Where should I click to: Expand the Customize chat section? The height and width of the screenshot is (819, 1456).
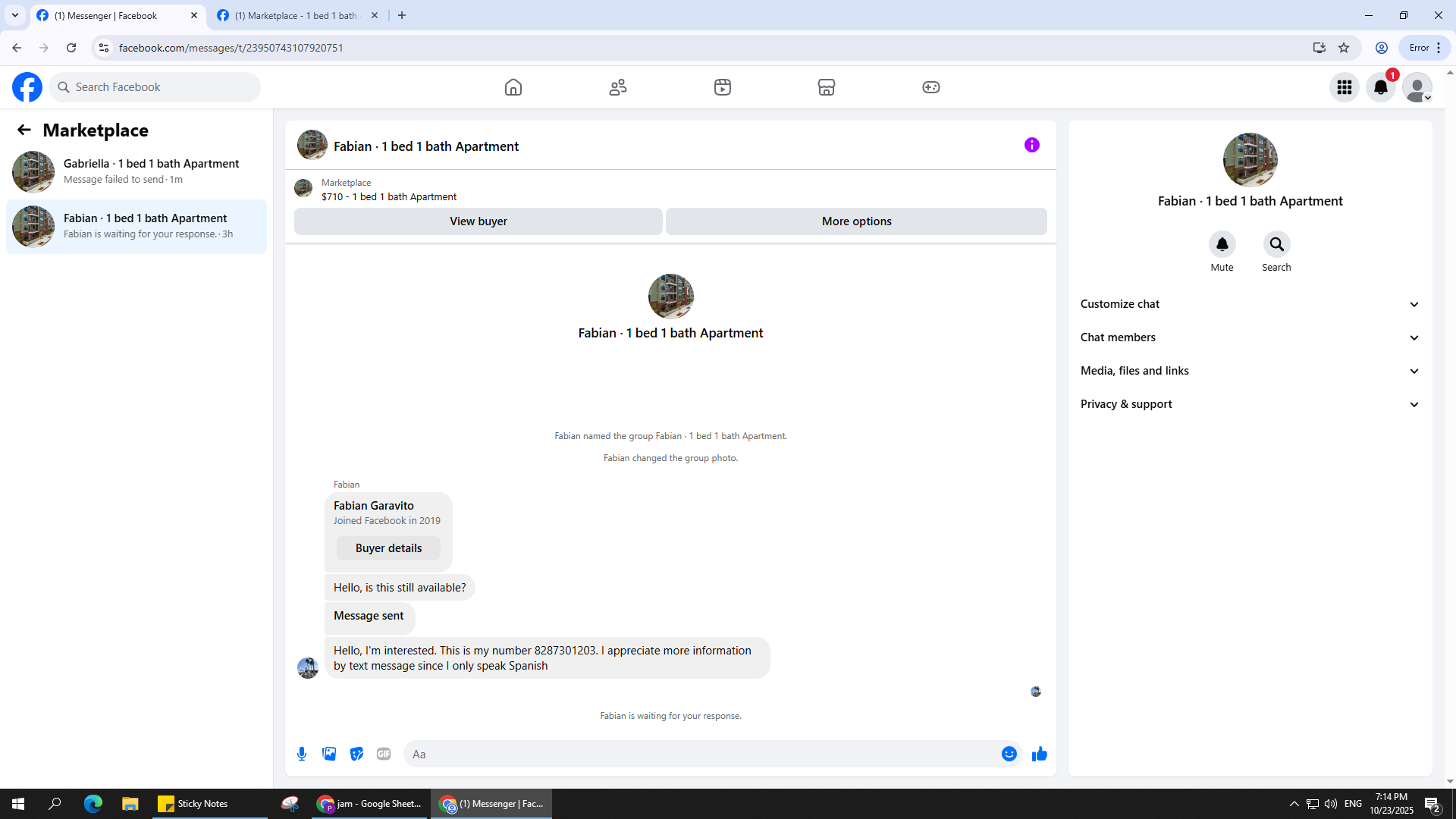[1249, 304]
